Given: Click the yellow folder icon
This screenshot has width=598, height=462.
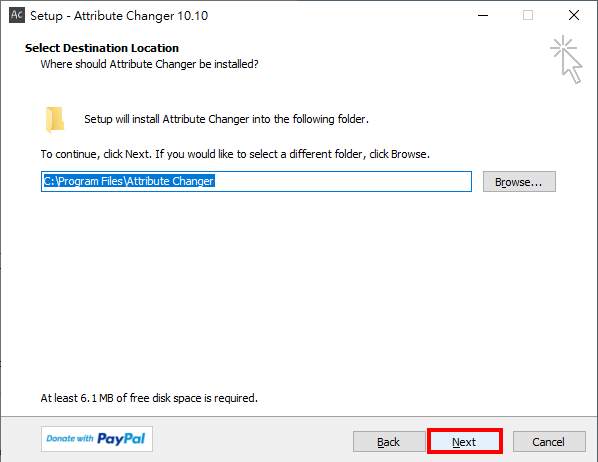Looking at the screenshot, I should tap(55, 120).
